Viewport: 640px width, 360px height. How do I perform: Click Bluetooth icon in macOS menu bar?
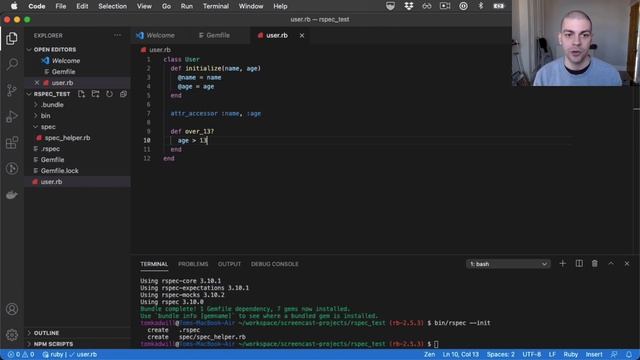[481, 6]
